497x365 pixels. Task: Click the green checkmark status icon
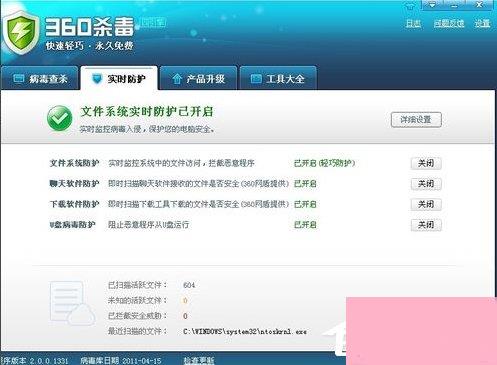coord(59,118)
